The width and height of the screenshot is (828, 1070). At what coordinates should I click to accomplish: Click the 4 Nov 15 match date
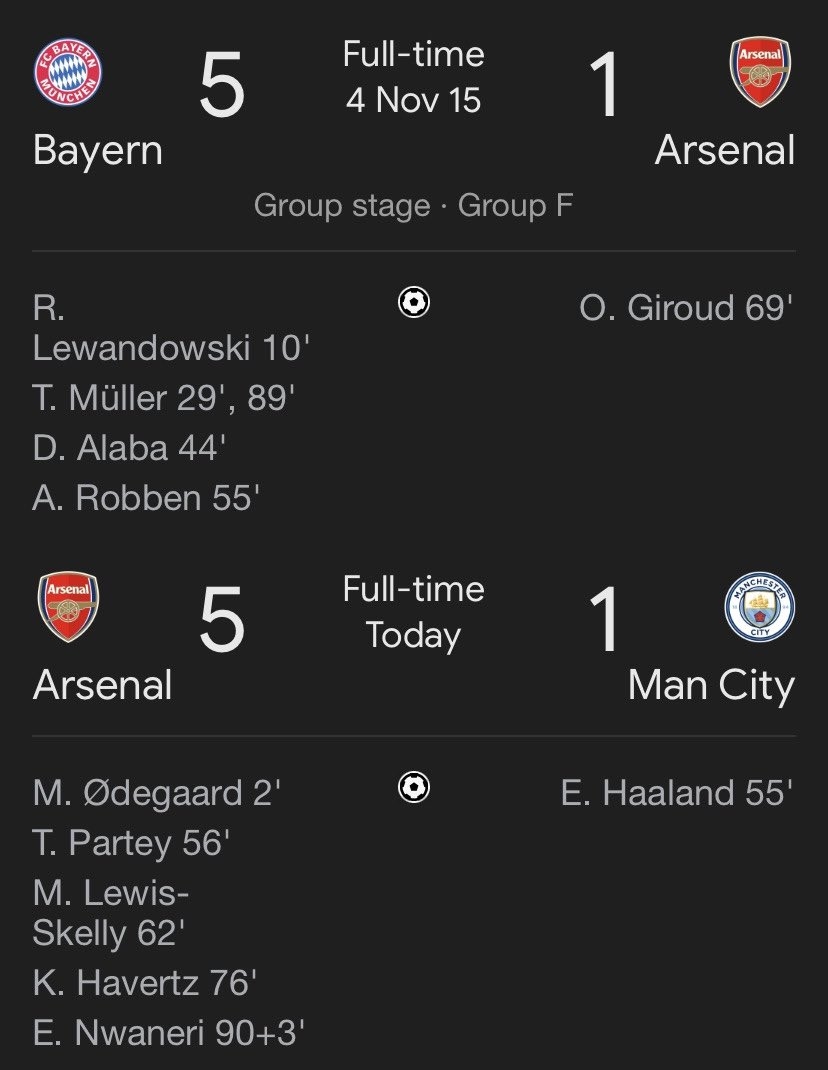click(414, 100)
